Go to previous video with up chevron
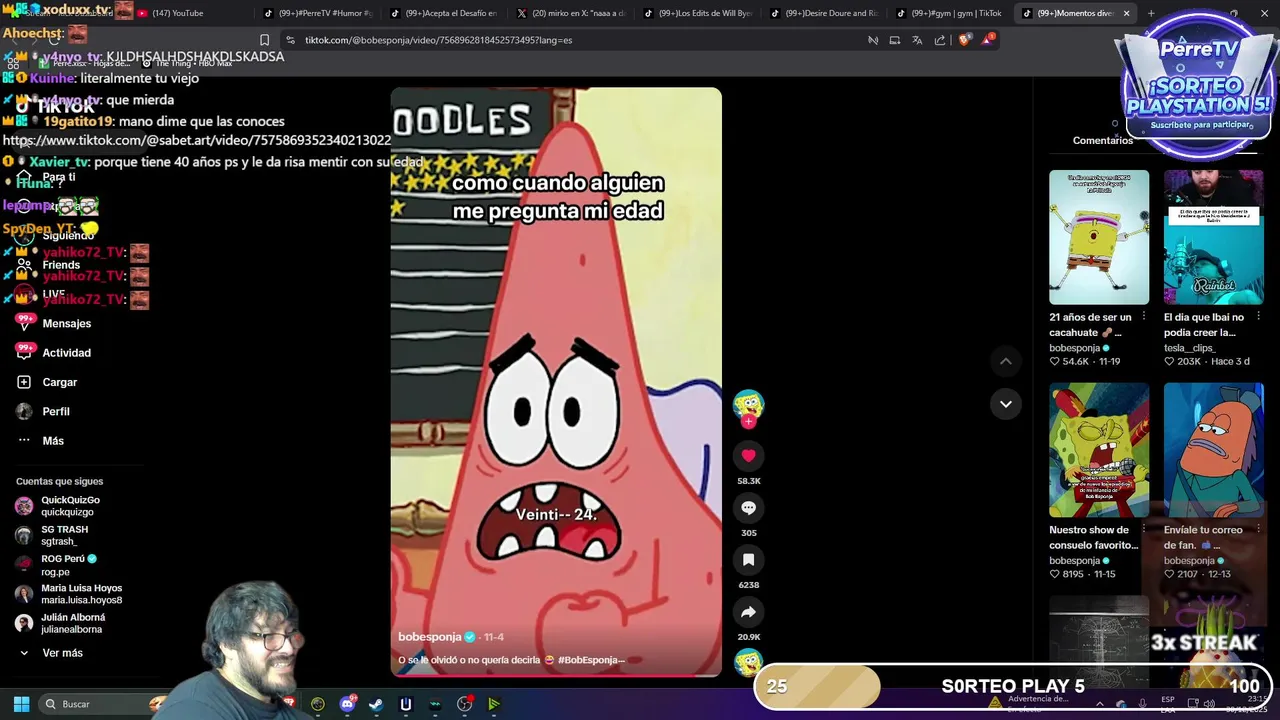1280x720 pixels. click(1006, 361)
